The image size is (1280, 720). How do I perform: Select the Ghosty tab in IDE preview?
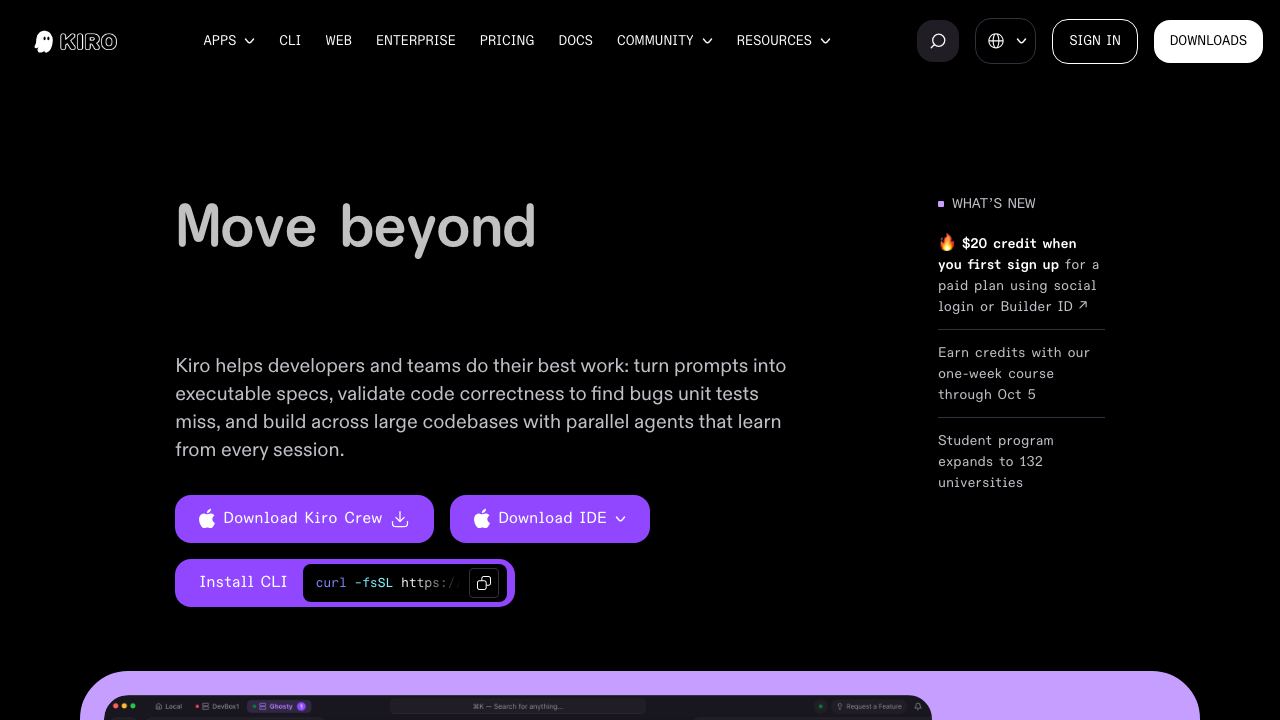[278, 706]
